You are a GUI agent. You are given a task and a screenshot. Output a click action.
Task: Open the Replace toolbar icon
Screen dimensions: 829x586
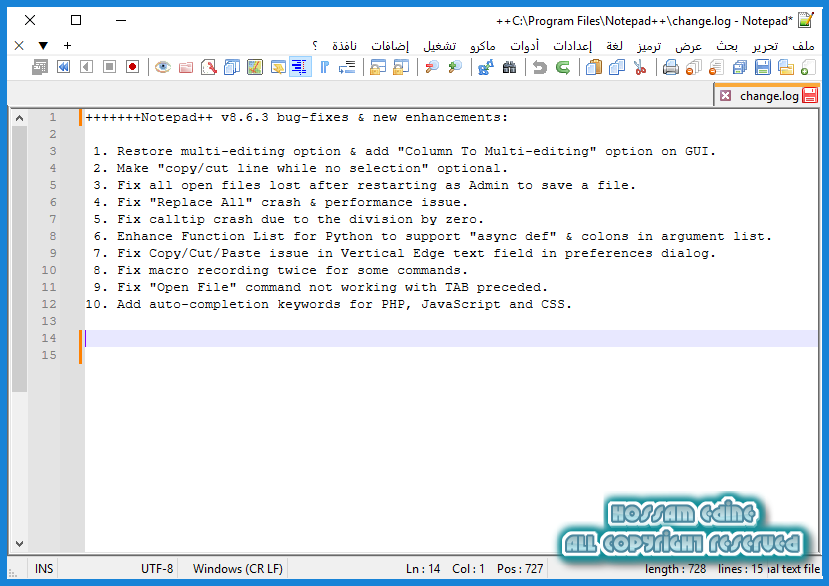pyautogui.click(x=486, y=67)
